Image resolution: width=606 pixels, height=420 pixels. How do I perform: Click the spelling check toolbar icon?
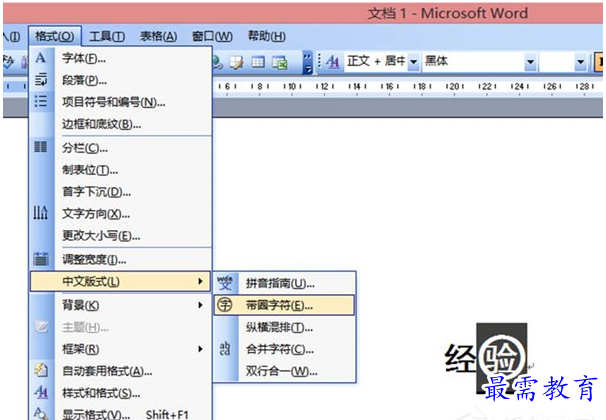(9, 61)
